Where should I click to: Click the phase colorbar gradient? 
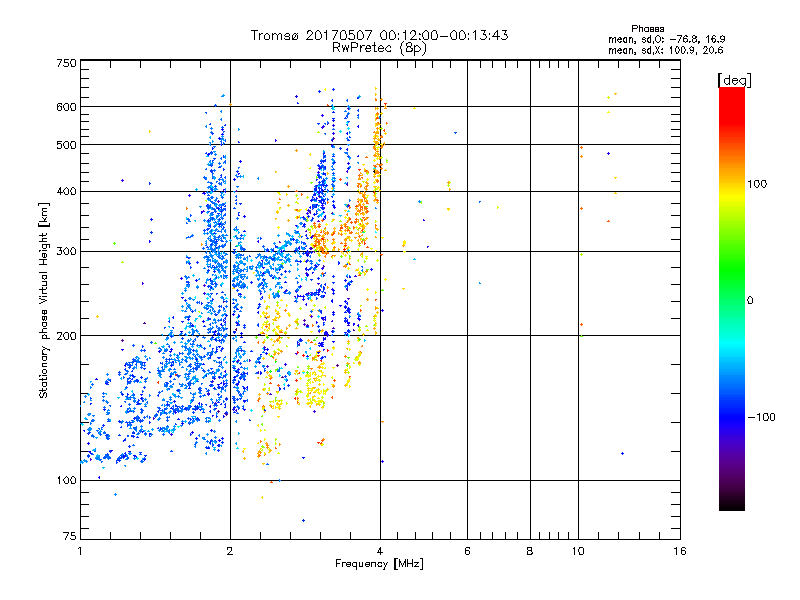pyautogui.click(x=732, y=299)
